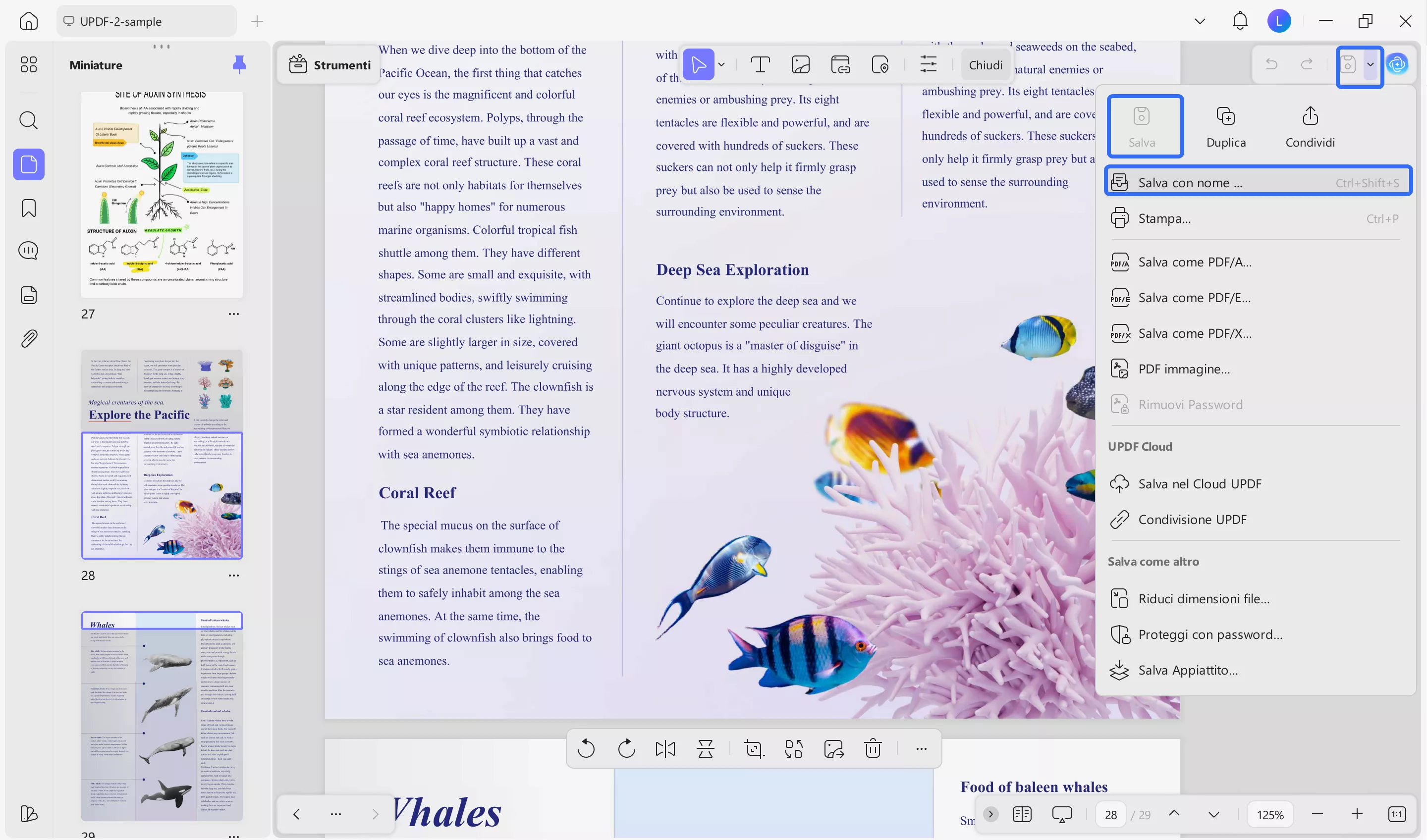
Task: Delete the selected image with the trash icon
Action: tap(872, 748)
